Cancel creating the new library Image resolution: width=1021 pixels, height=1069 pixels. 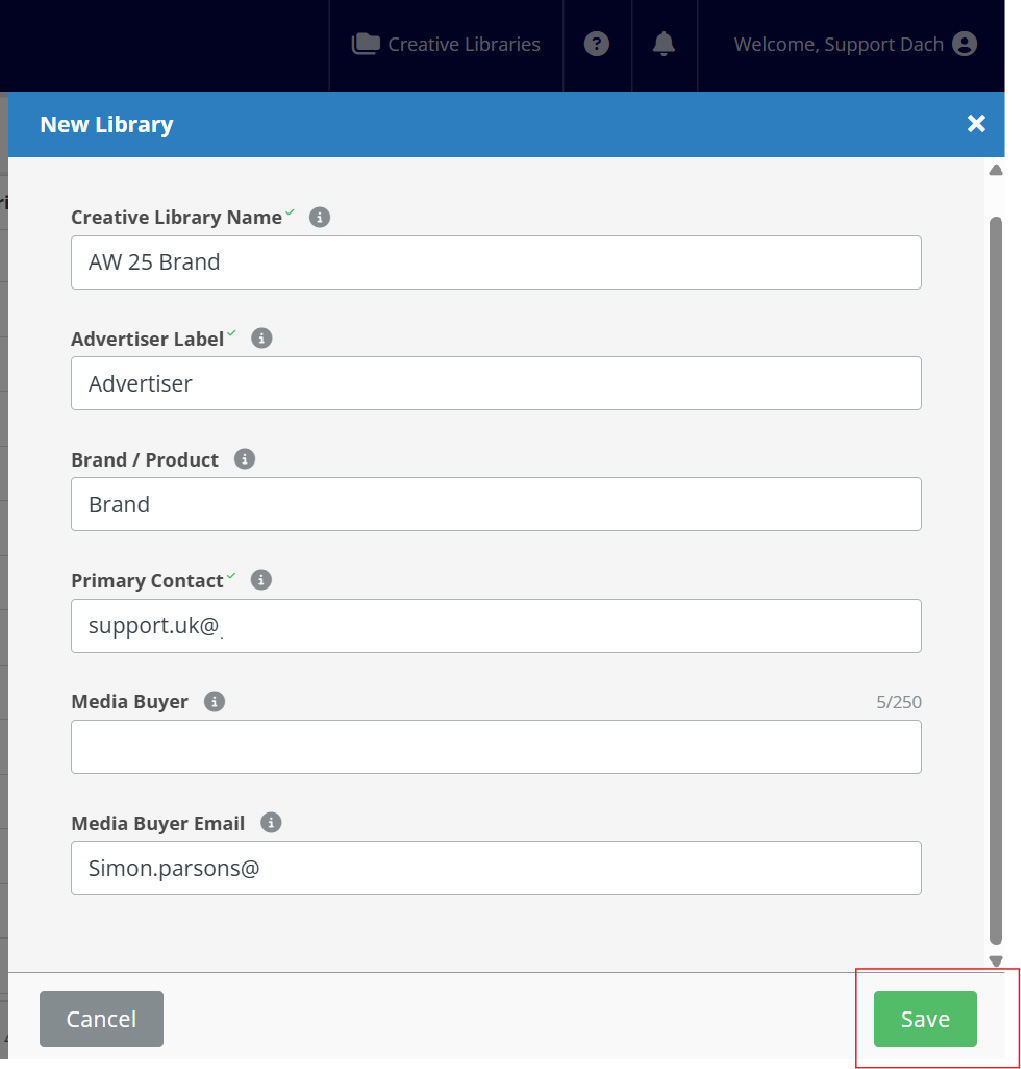(101, 1018)
